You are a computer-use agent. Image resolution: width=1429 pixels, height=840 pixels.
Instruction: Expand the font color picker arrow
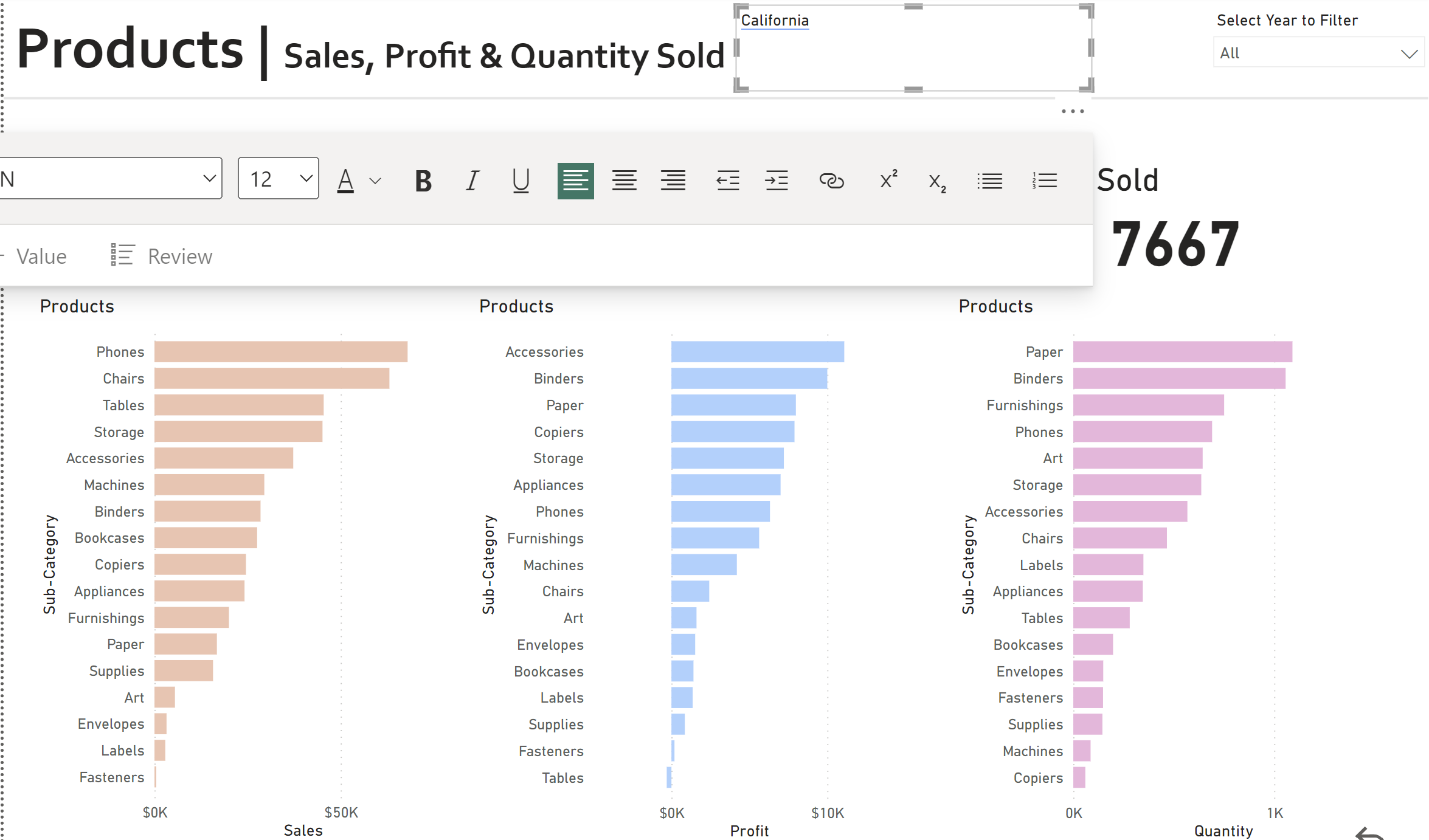point(375,181)
